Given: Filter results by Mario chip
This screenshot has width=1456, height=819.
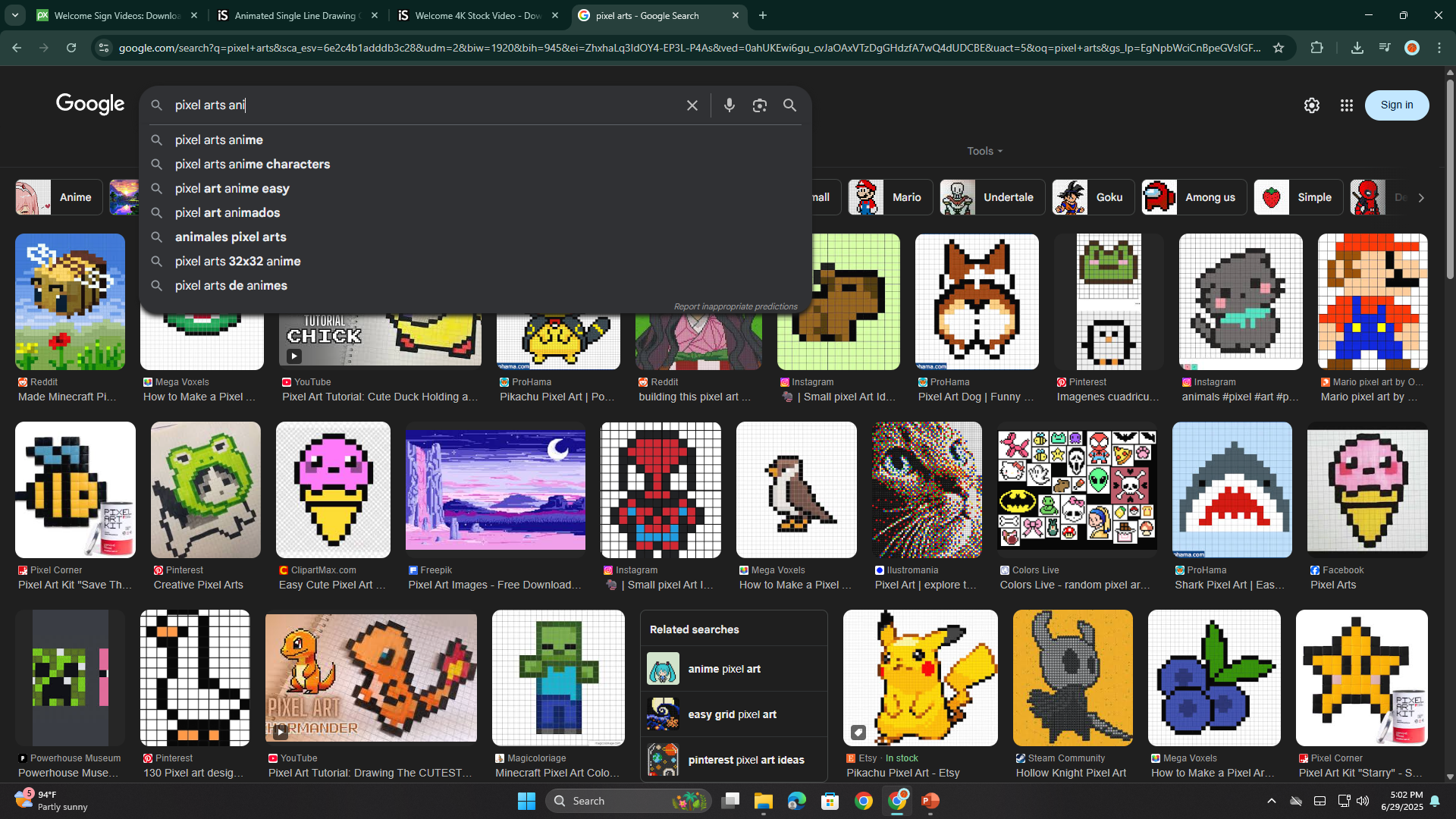Looking at the screenshot, I should [x=890, y=197].
